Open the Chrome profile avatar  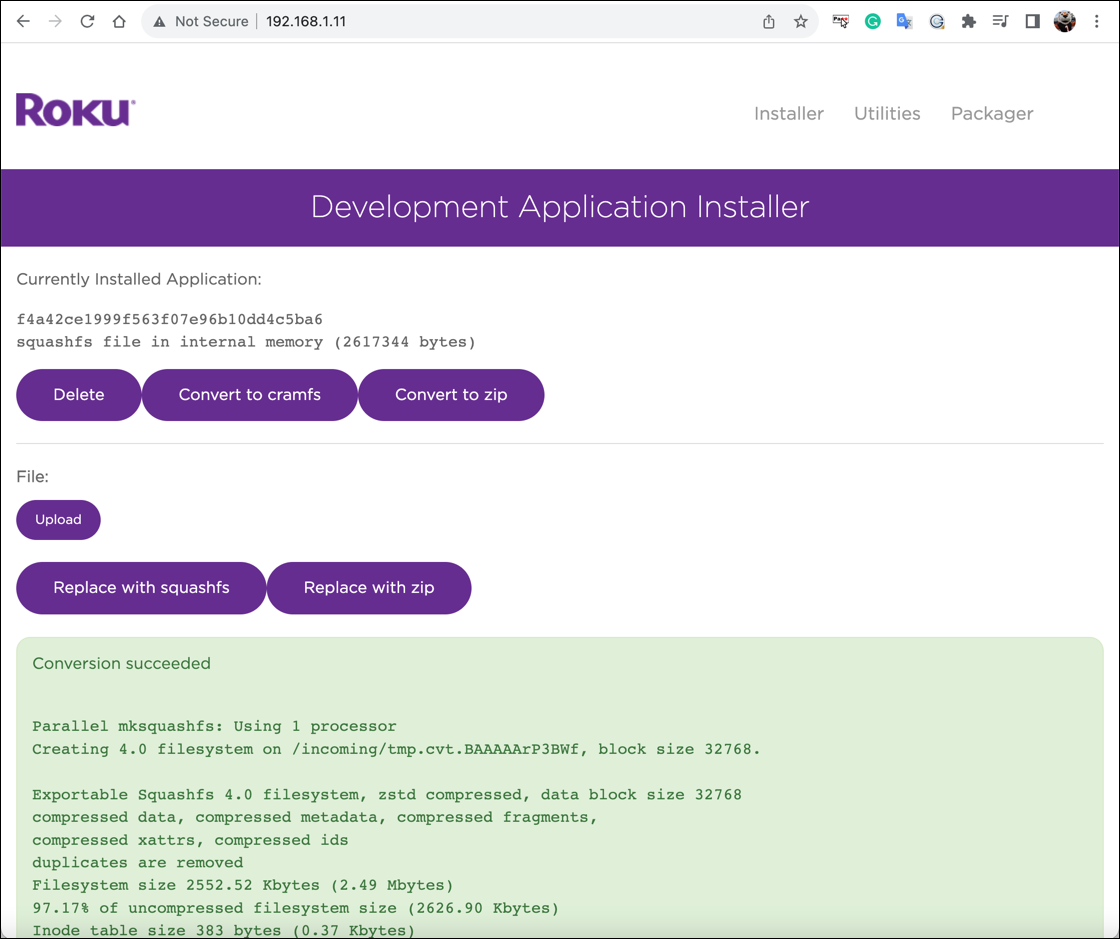[1064, 20]
